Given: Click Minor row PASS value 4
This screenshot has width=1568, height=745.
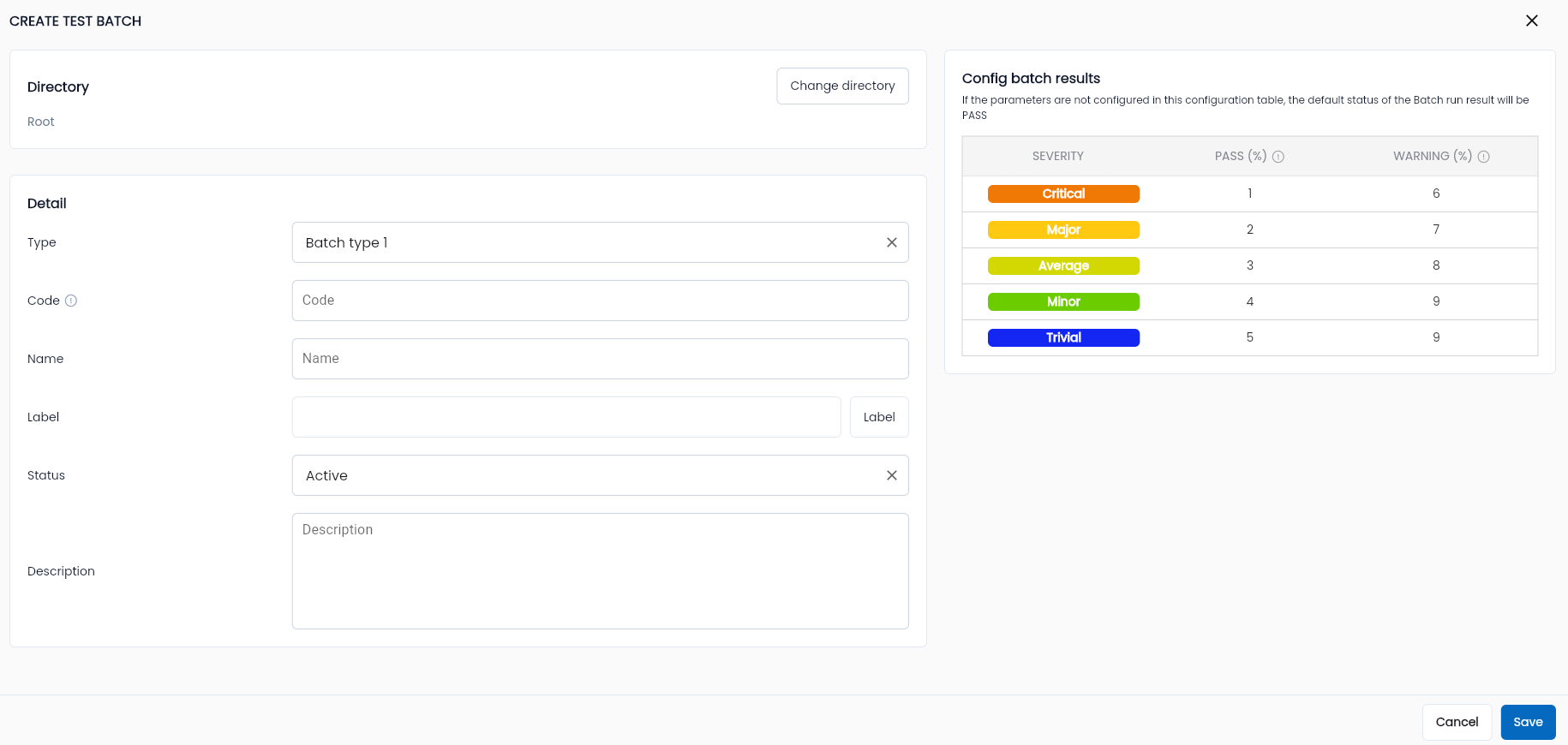Looking at the screenshot, I should tap(1250, 301).
